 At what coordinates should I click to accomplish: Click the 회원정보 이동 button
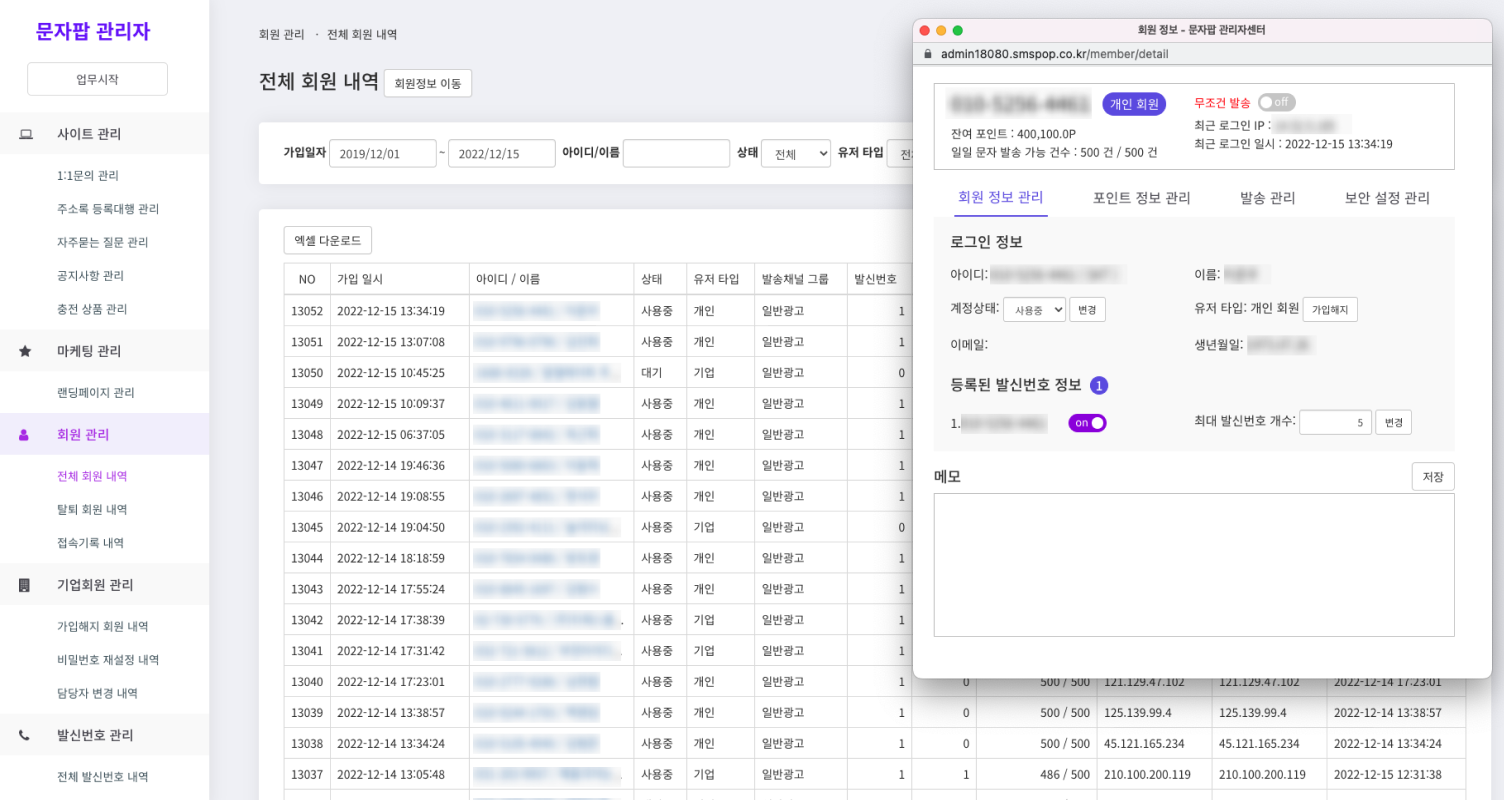428,83
